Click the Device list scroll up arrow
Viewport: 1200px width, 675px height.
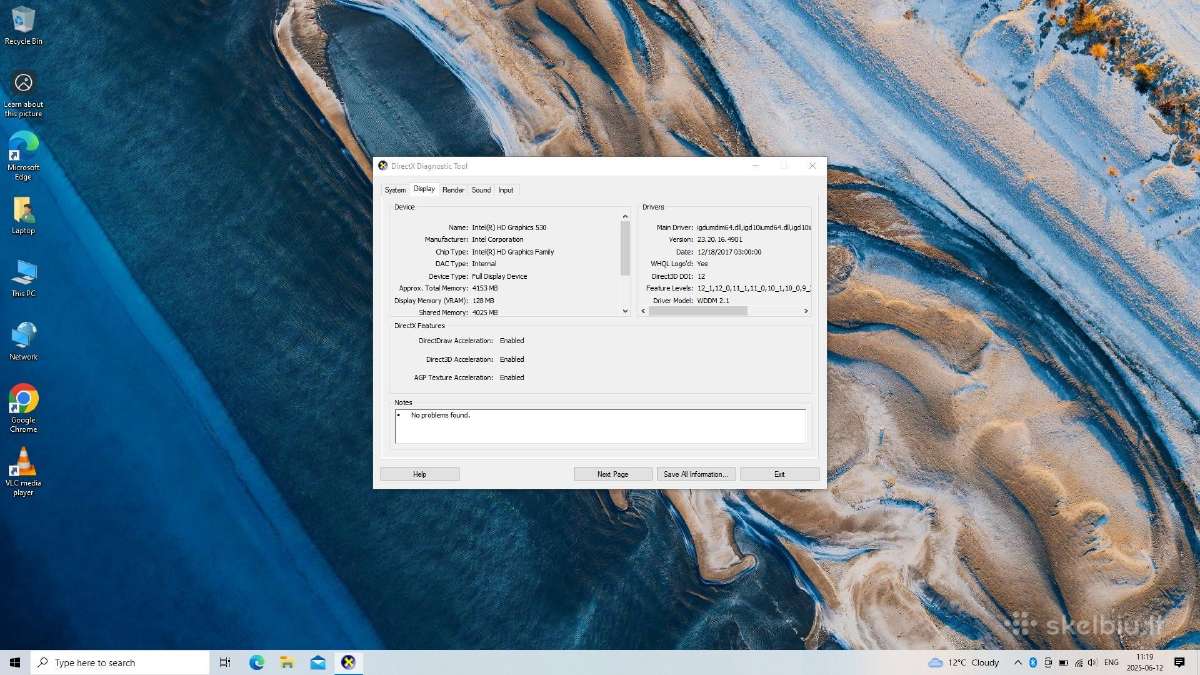point(626,215)
